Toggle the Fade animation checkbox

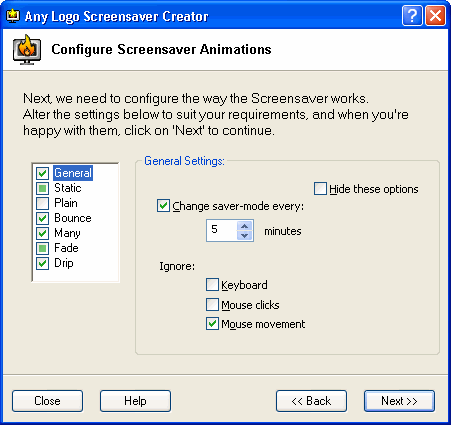[x=43, y=248]
